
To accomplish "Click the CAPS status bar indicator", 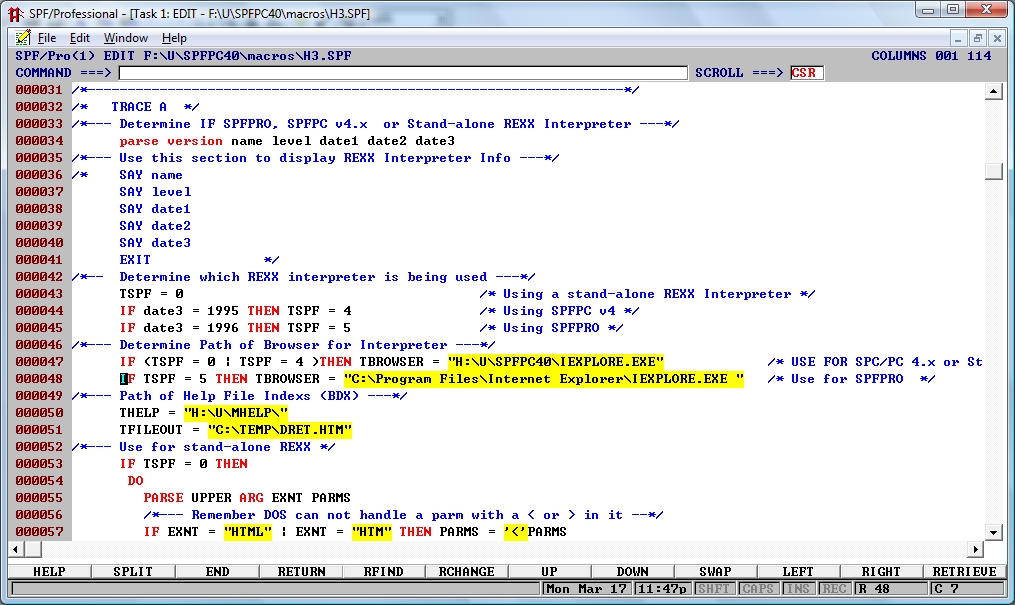I will pyautogui.click(x=757, y=589).
